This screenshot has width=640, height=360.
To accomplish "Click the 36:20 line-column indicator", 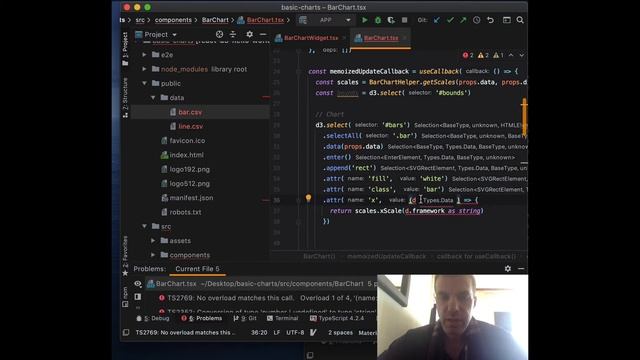I will click(259, 333).
